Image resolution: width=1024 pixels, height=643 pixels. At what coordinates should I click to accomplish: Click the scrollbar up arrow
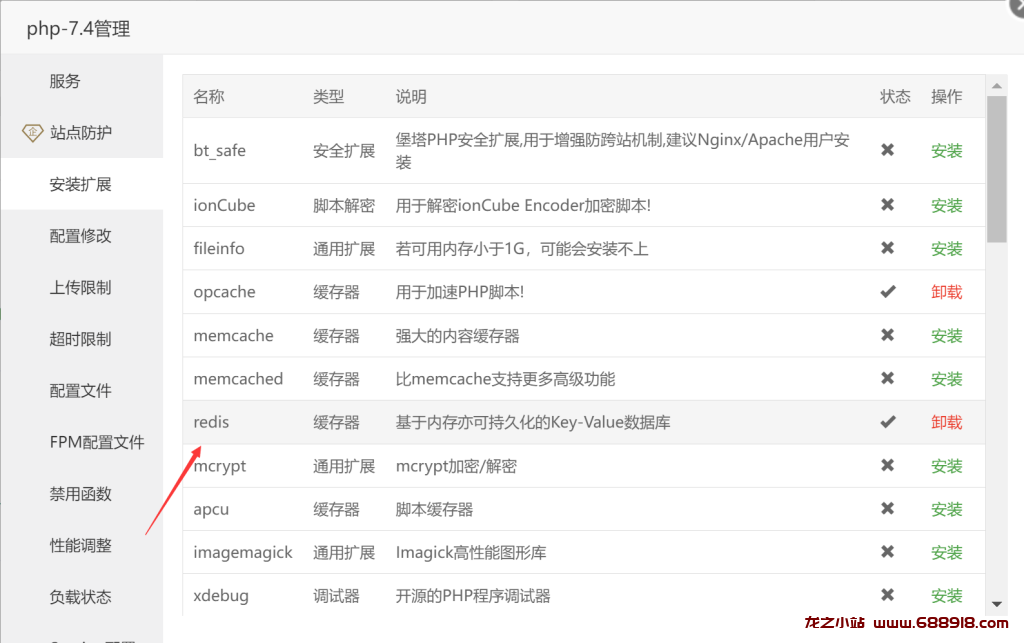pyautogui.click(x=997, y=86)
